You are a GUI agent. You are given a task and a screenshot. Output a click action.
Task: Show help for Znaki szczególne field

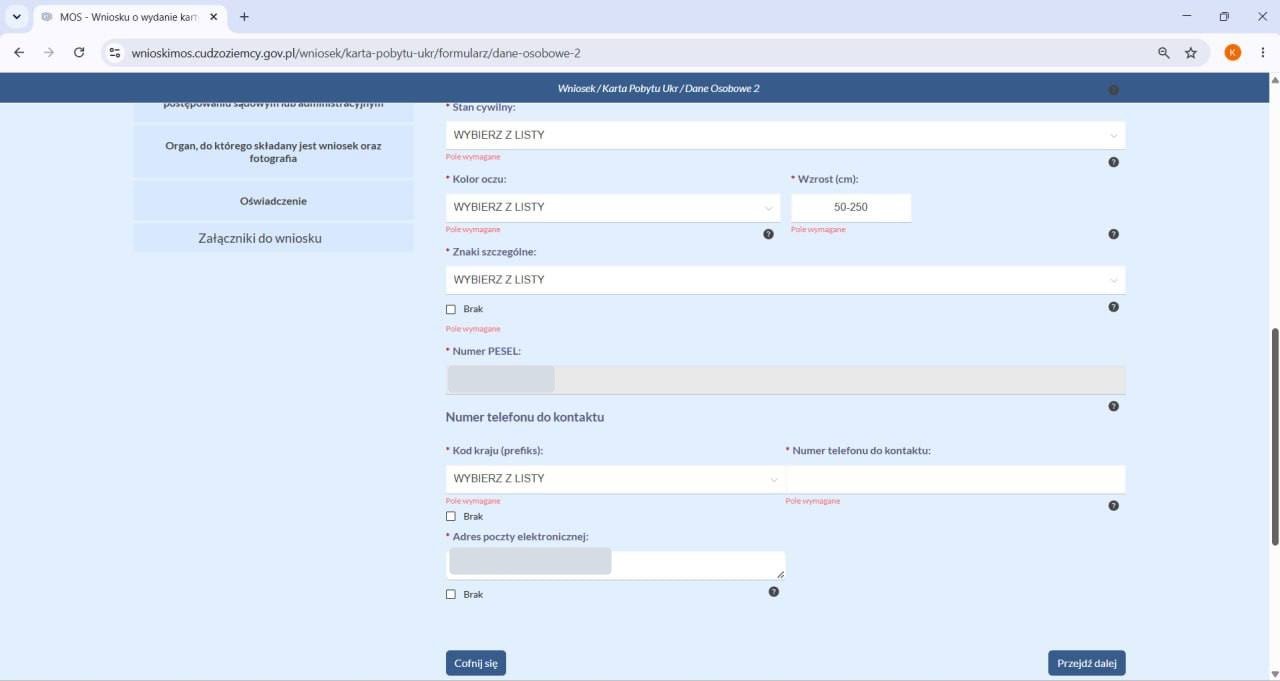click(1113, 307)
